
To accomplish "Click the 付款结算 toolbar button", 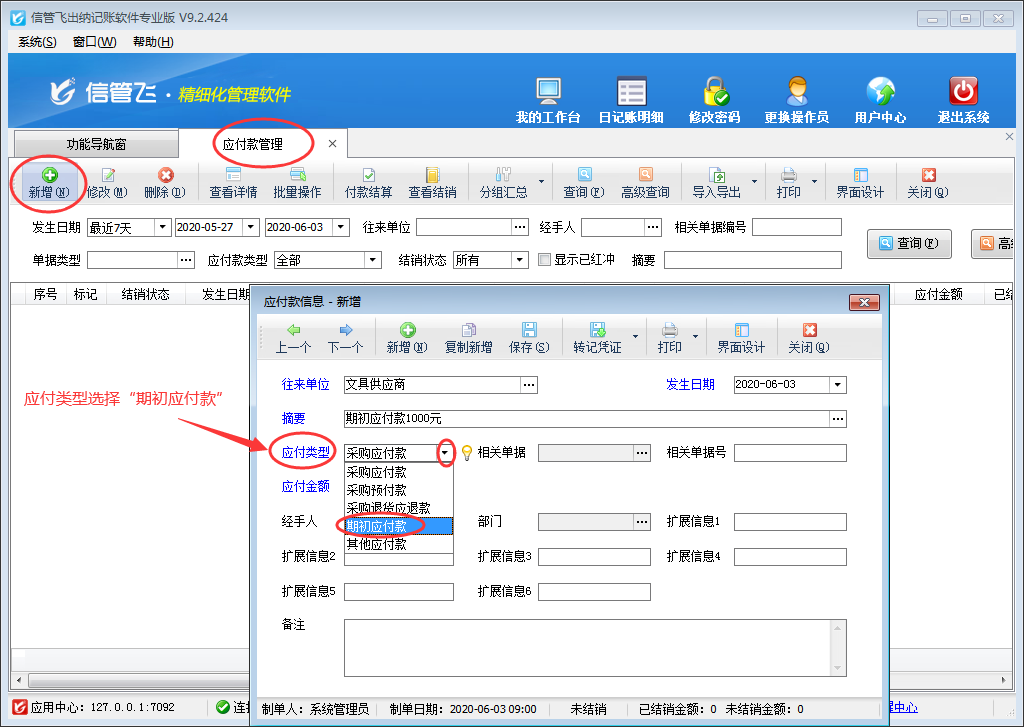I will coord(368,183).
